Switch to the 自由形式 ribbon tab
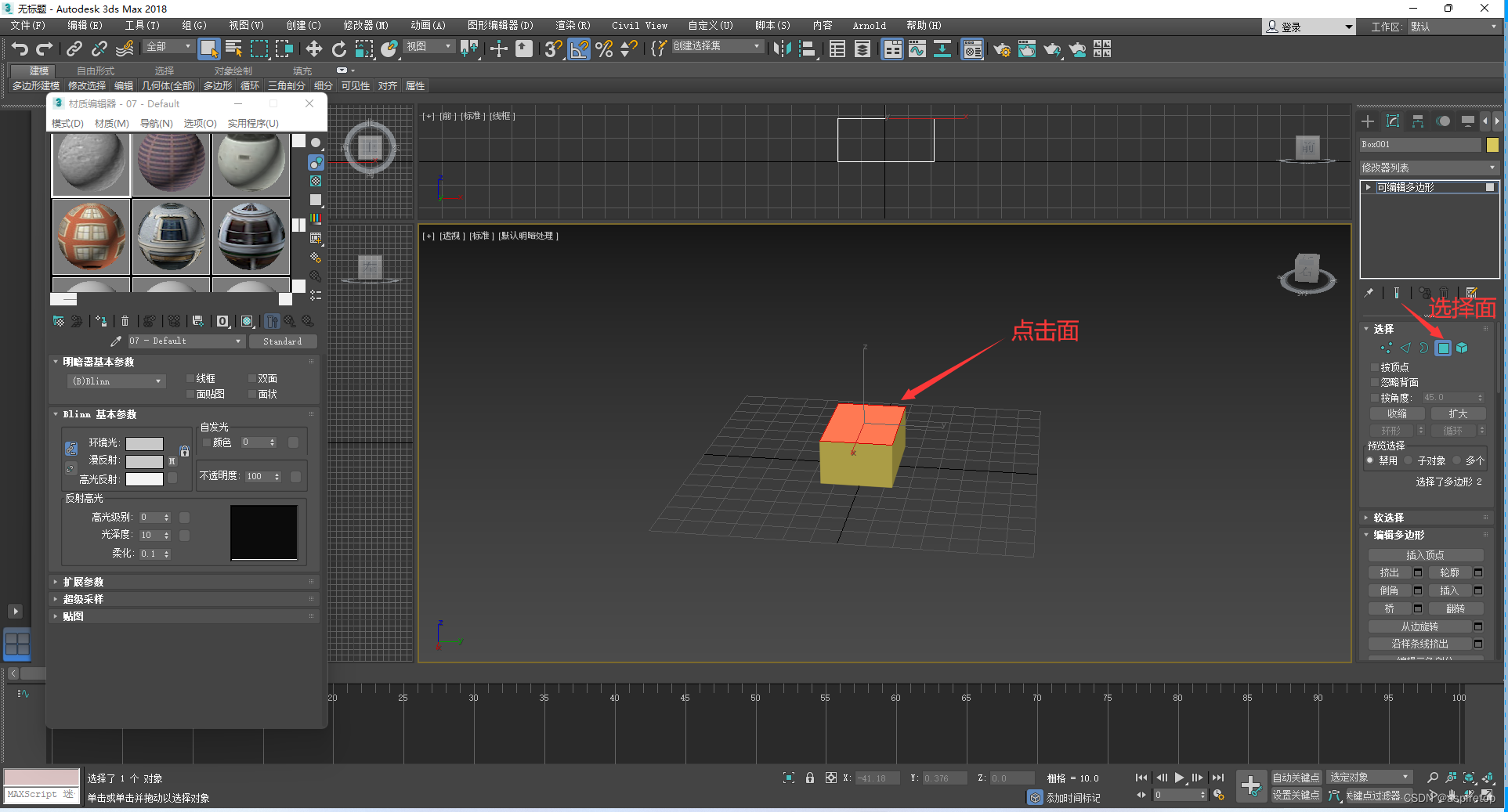The image size is (1508, 812). click(96, 71)
